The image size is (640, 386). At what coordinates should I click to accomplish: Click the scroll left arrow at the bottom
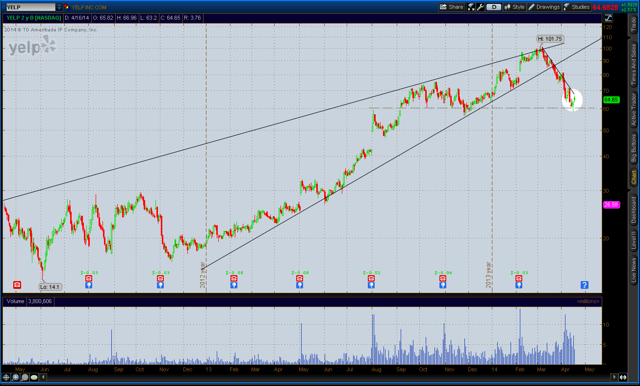coord(43,377)
